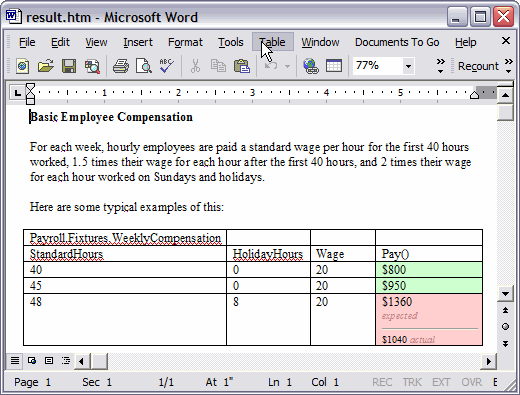Open the Tools menu

[x=231, y=42]
